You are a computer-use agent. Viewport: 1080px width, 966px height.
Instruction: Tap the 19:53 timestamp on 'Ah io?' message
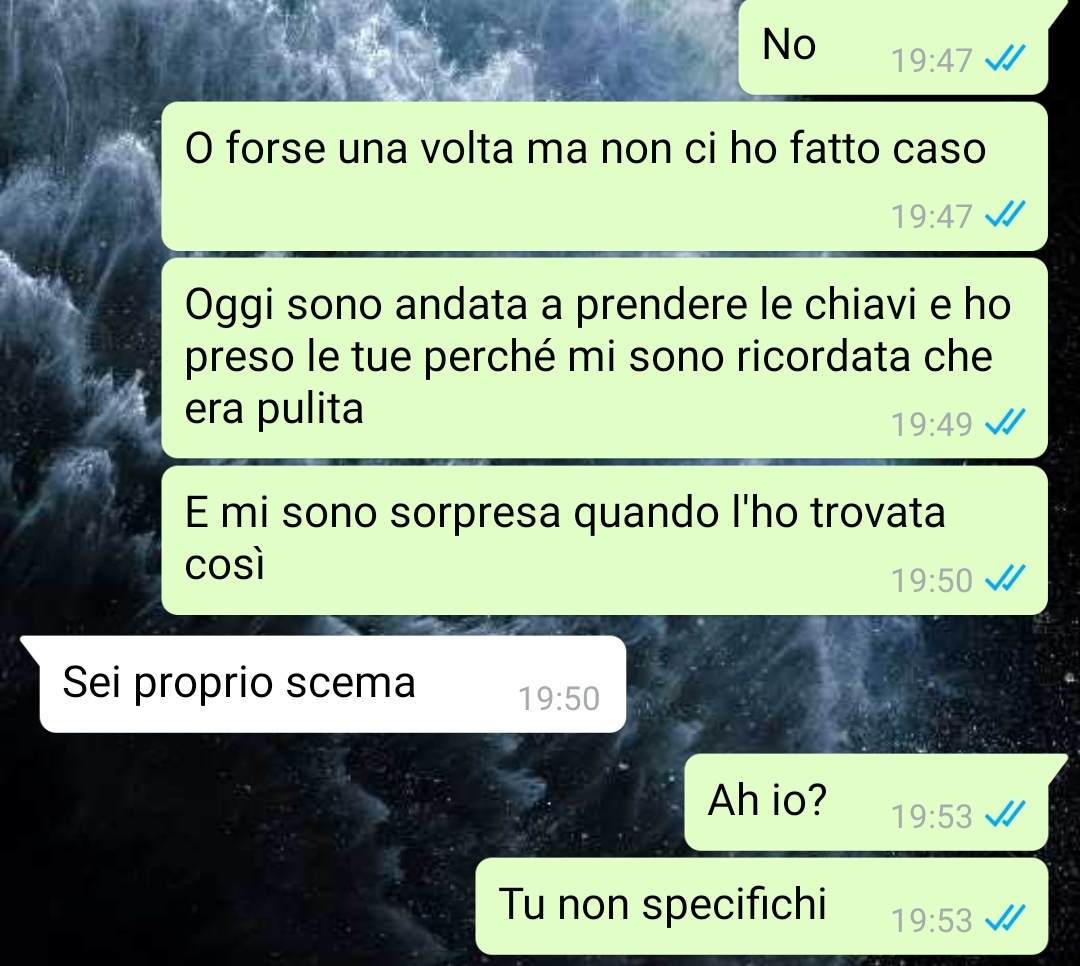point(931,816)
